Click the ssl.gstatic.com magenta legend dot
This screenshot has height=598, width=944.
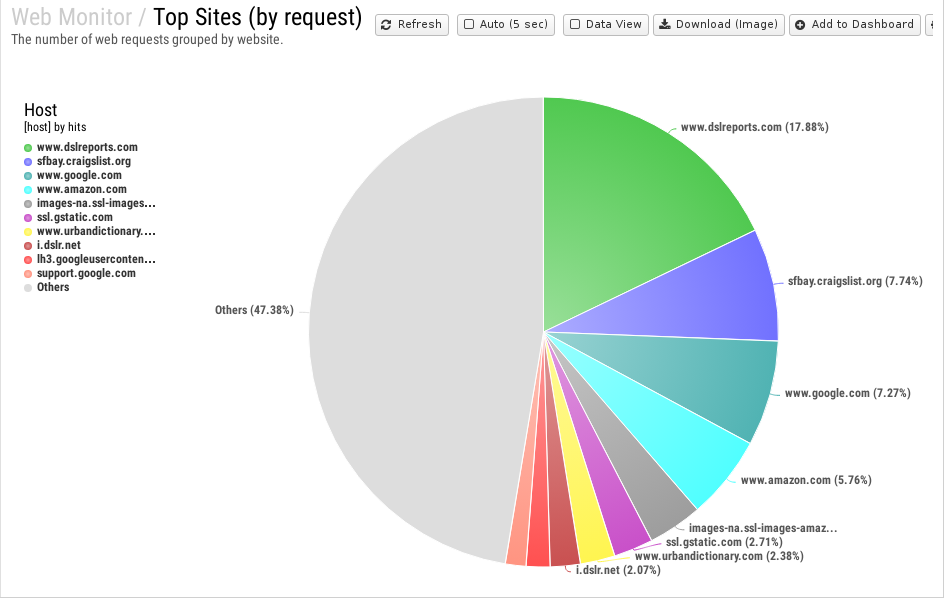[x=28, y=217]
